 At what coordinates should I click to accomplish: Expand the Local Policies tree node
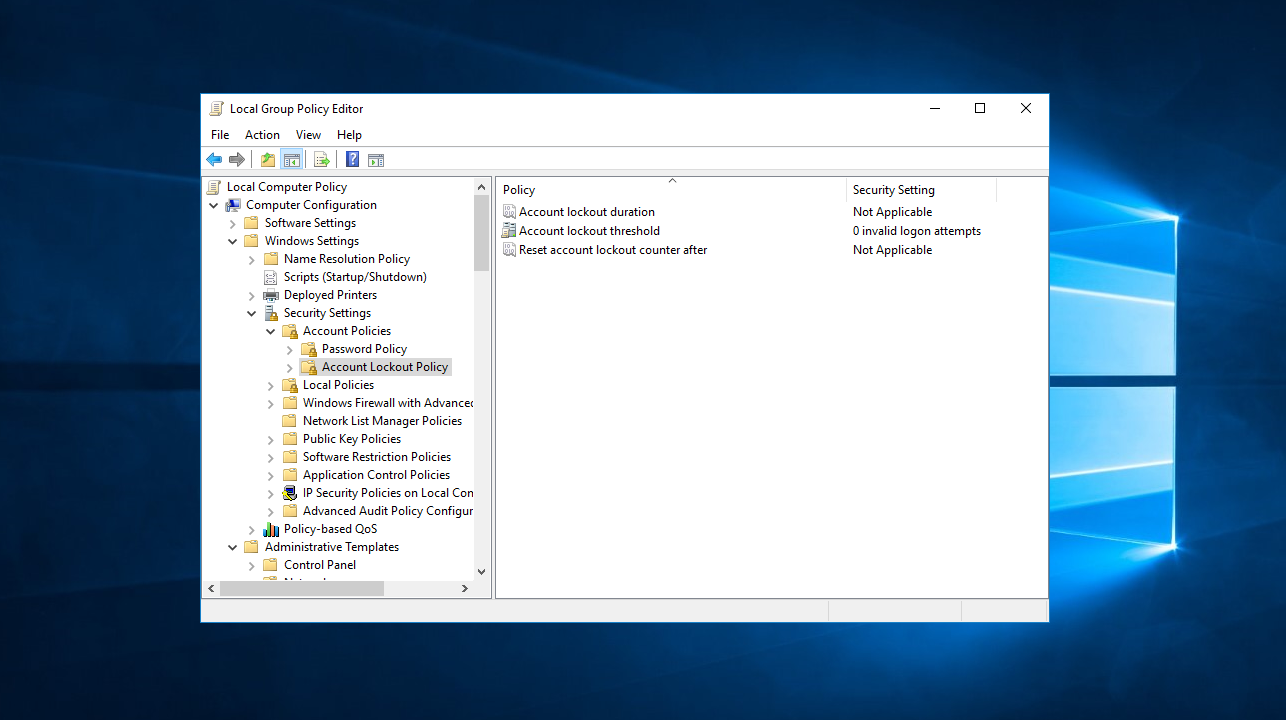[x=271, y=385]
